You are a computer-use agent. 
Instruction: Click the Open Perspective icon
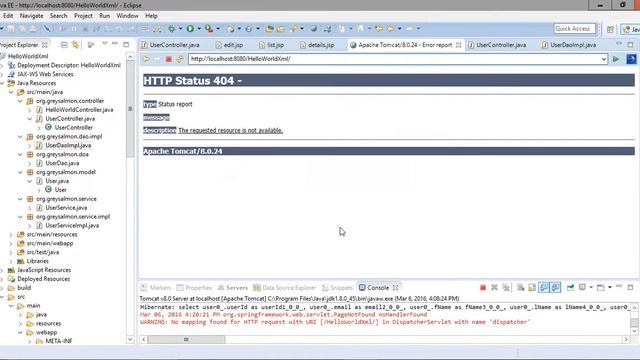click(x=610, y=29)
